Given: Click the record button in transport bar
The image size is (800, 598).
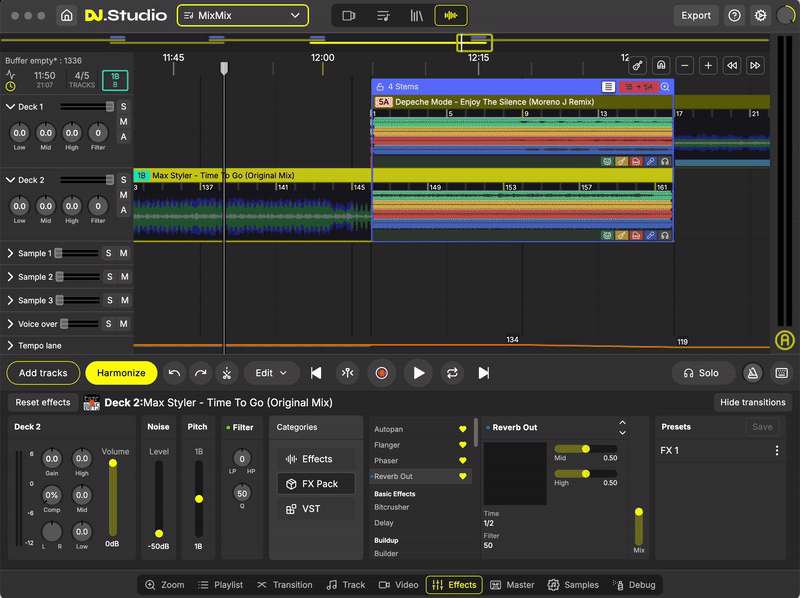Looking at the screenshot, I should [381, 373].
